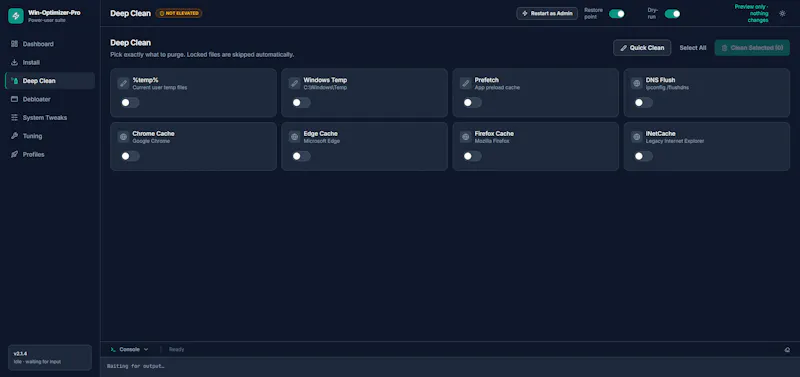Click the console terminal prompt icon

(x=113, y=349)
